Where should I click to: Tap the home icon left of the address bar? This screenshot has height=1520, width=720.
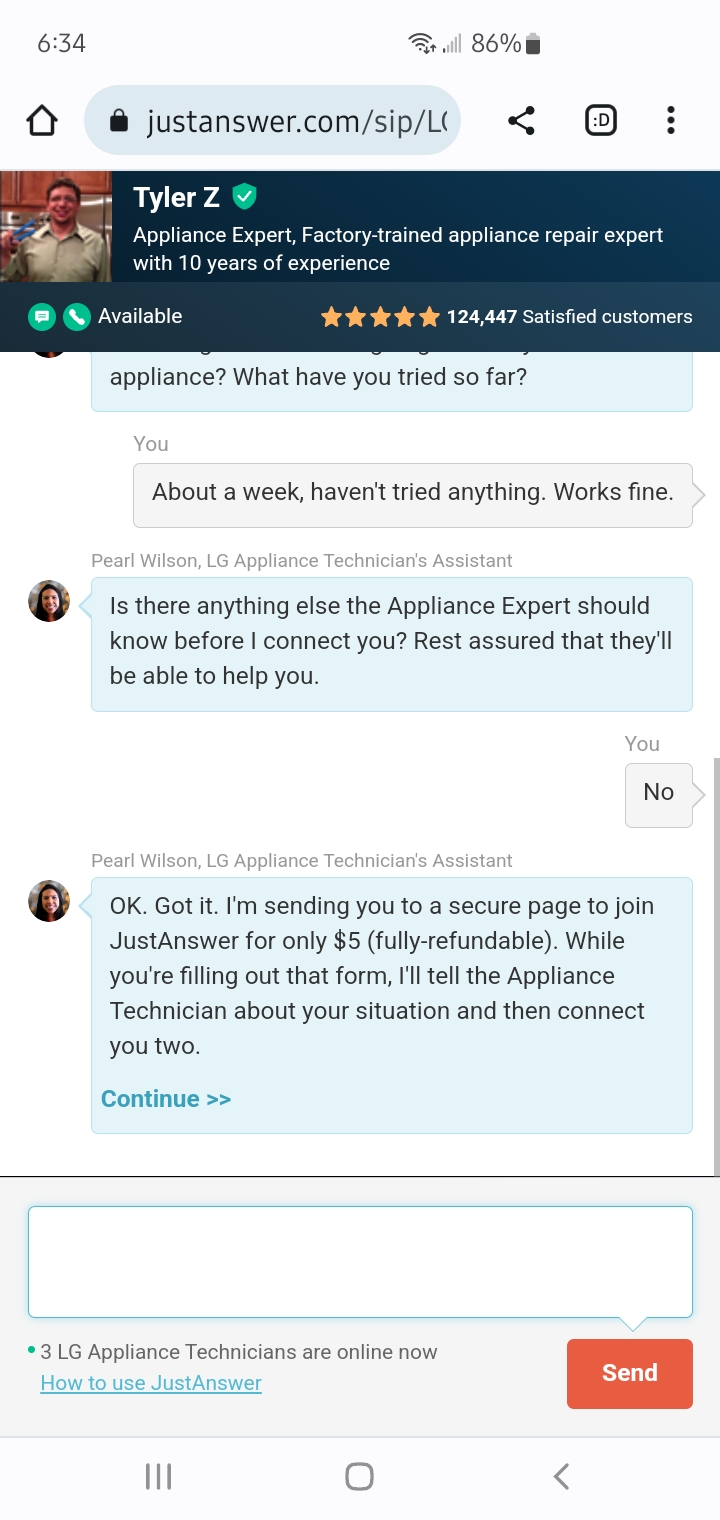[x=42, y=120]
